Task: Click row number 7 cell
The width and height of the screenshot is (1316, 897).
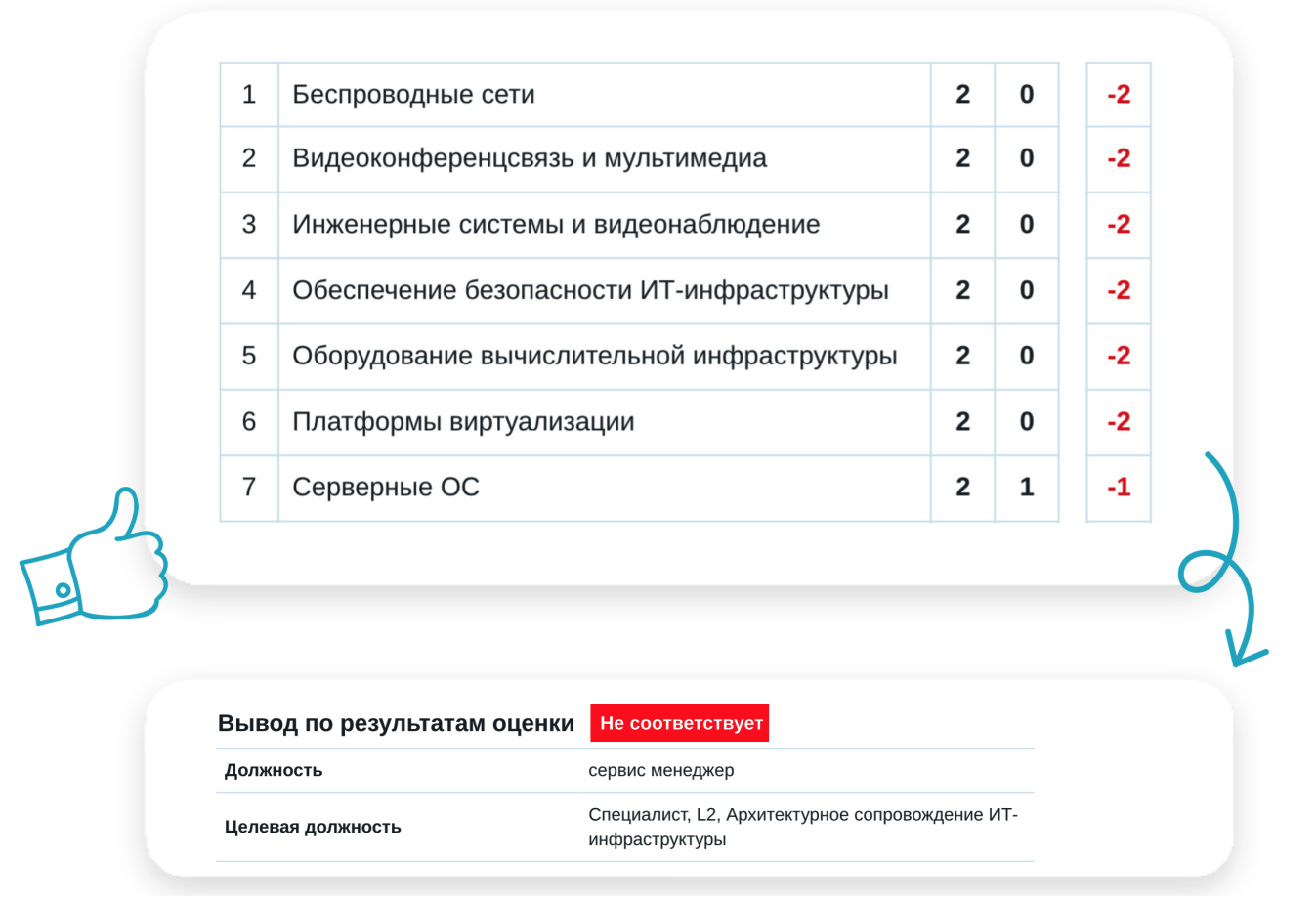Action: (249, 487)
